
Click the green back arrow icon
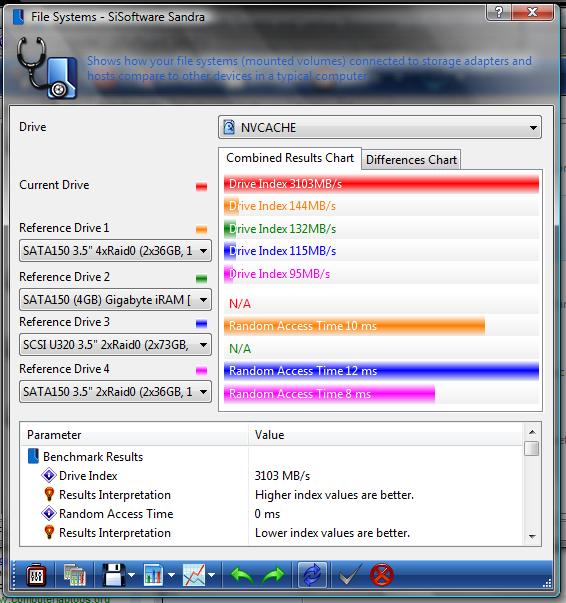coord(241,576)
